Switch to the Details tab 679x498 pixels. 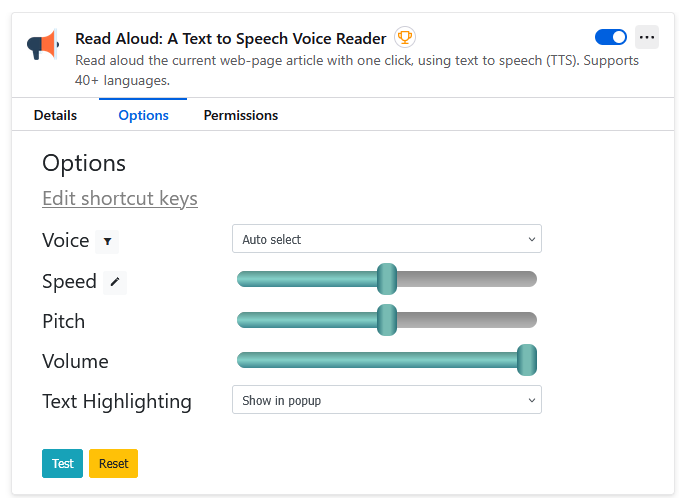[55, 115]
